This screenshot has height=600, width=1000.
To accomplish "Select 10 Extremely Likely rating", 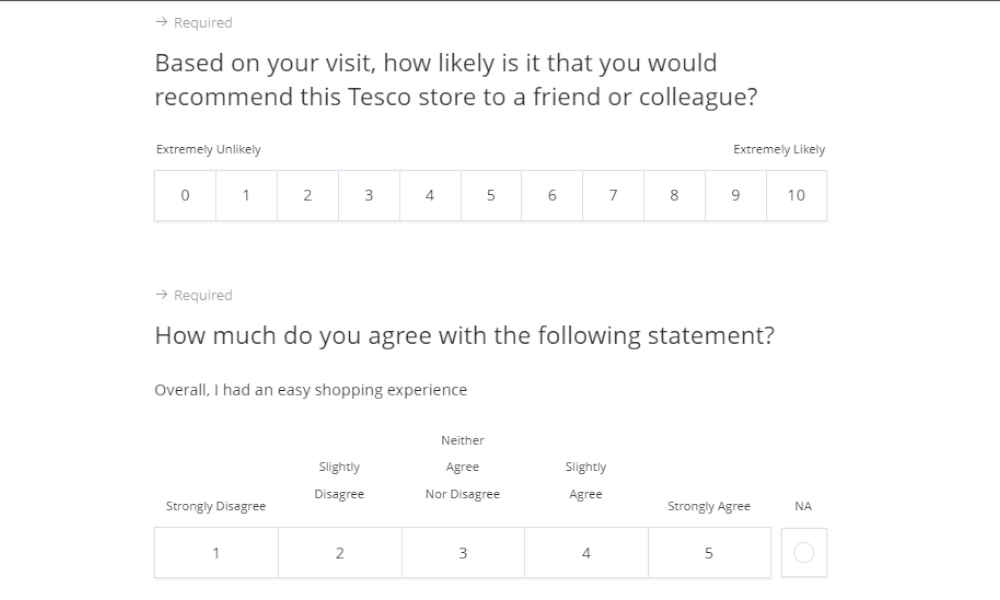I will pyautogui.click(x=797, y=196).
